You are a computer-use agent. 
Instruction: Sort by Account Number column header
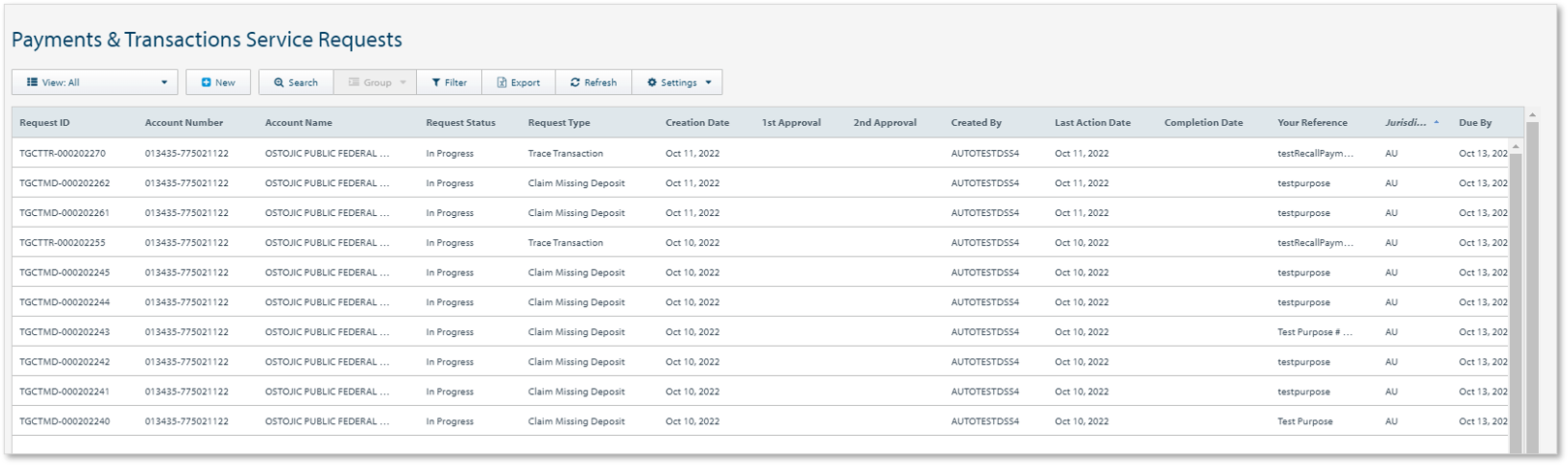click(x=184, y=123)
